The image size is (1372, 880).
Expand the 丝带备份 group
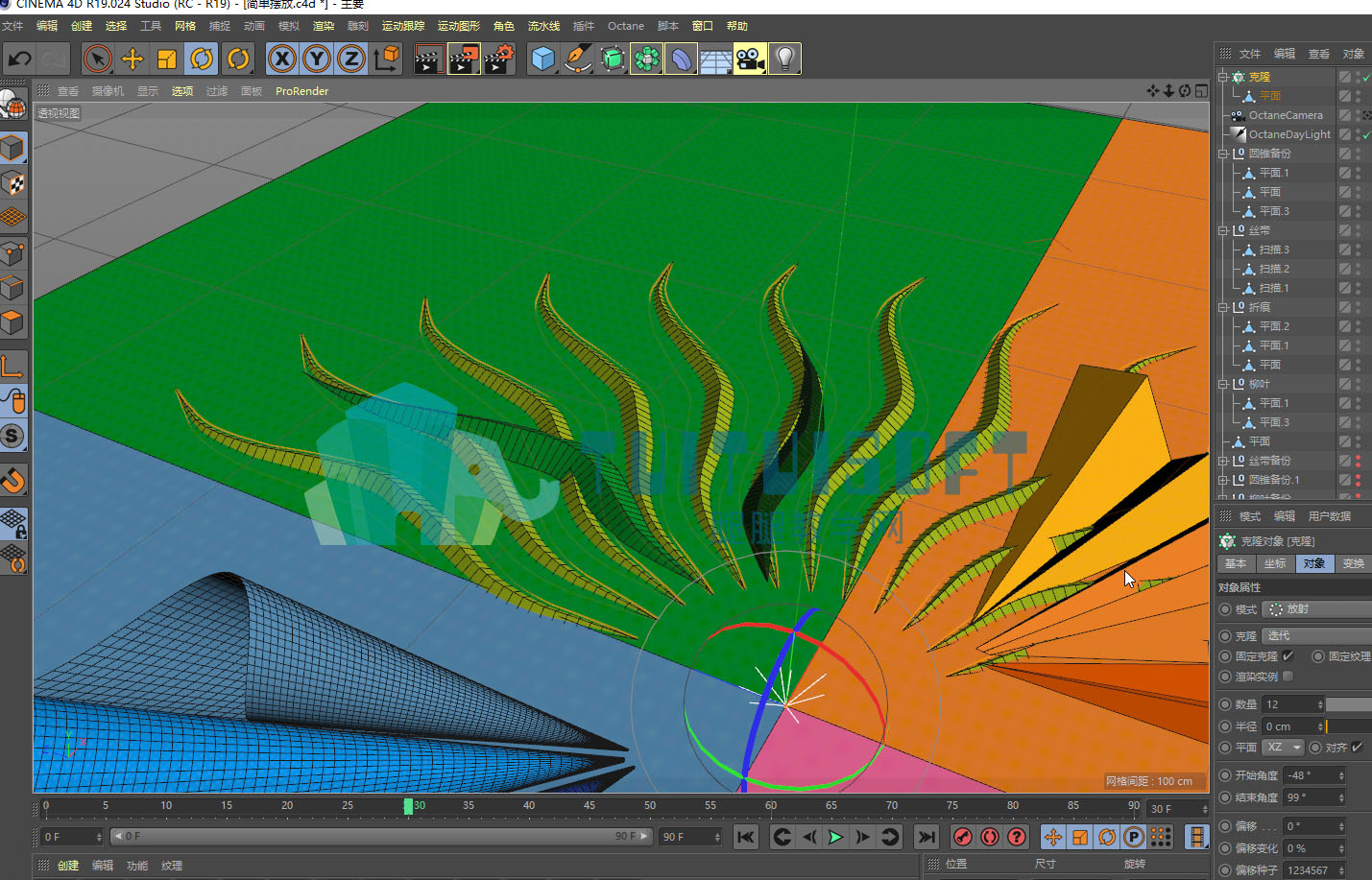pyautogui.click(x=1223, y=461)
